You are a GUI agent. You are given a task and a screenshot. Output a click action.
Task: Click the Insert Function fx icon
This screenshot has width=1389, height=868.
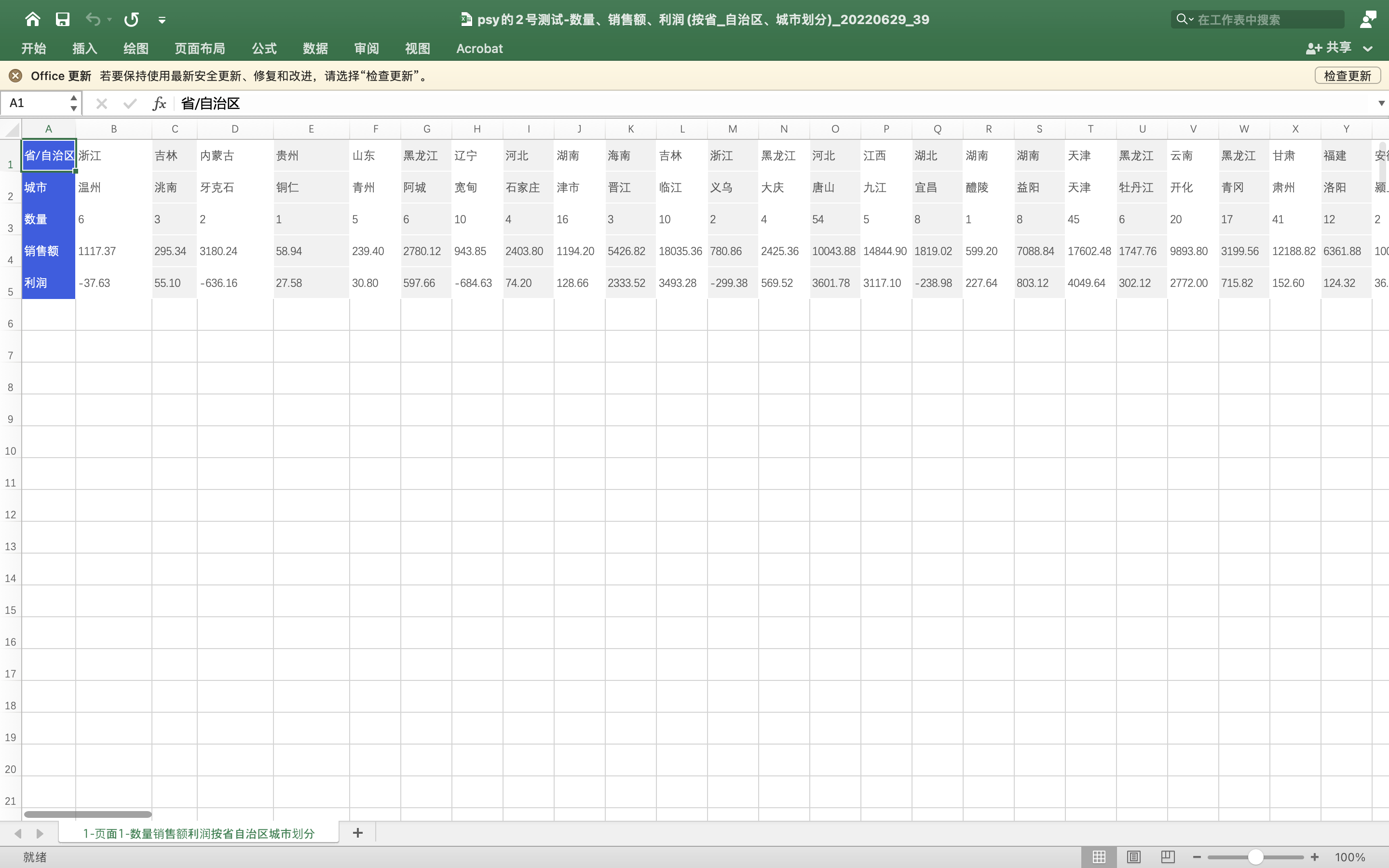tap(159, 103)
